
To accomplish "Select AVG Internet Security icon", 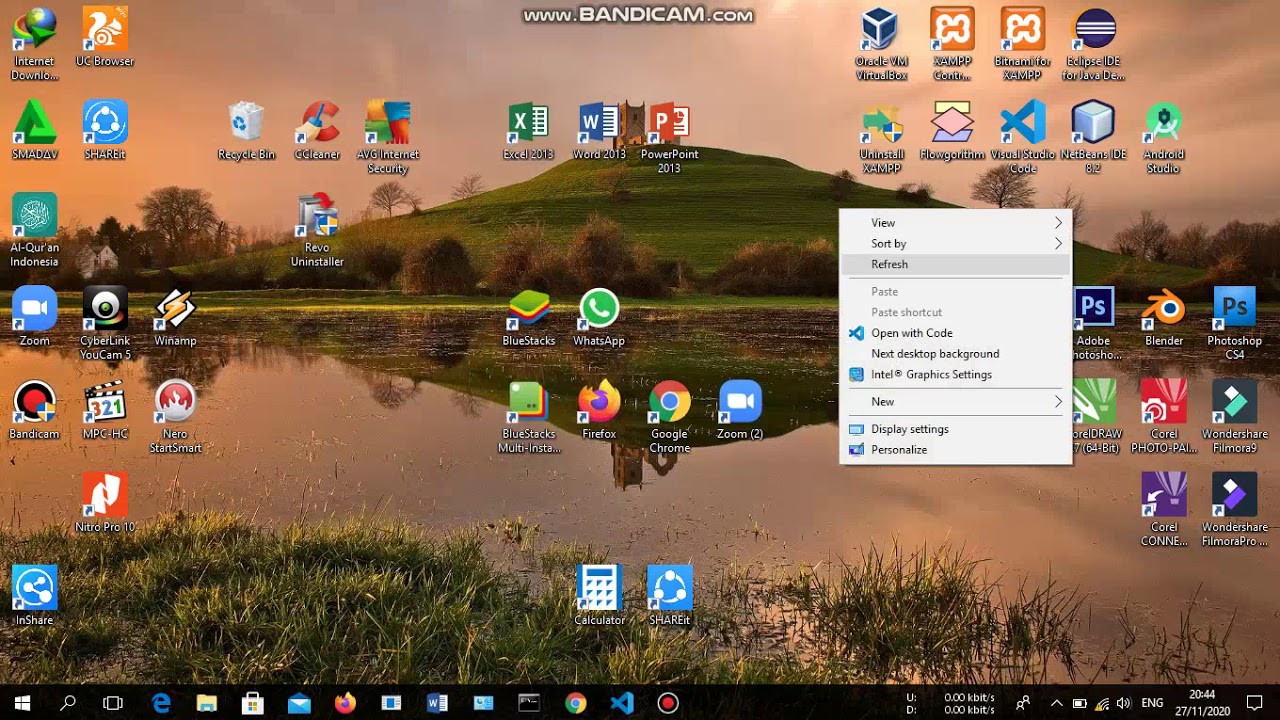I will click(x=388, y=137).
